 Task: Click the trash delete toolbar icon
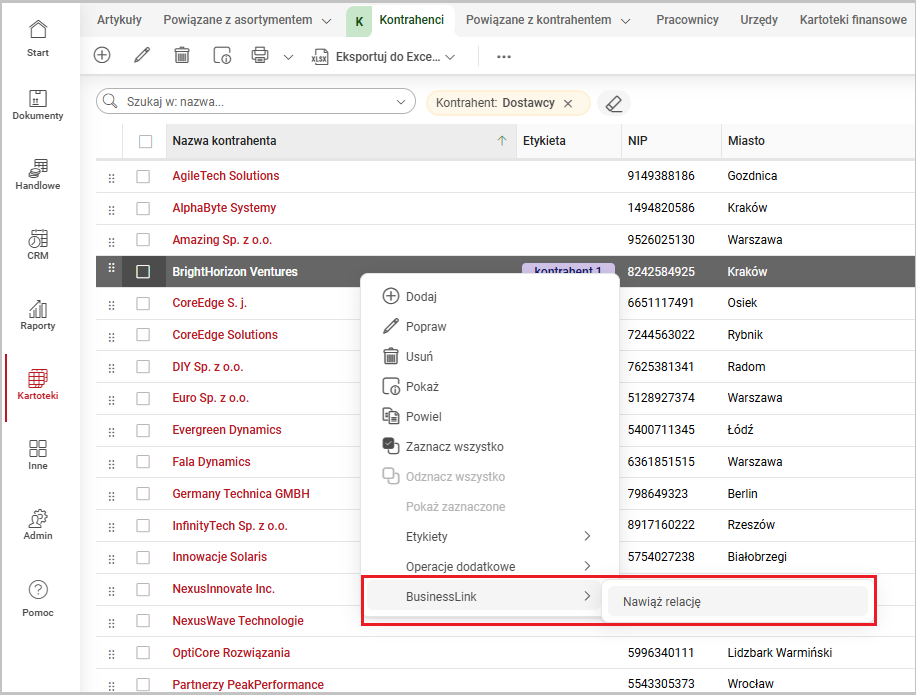coord(182,56)
